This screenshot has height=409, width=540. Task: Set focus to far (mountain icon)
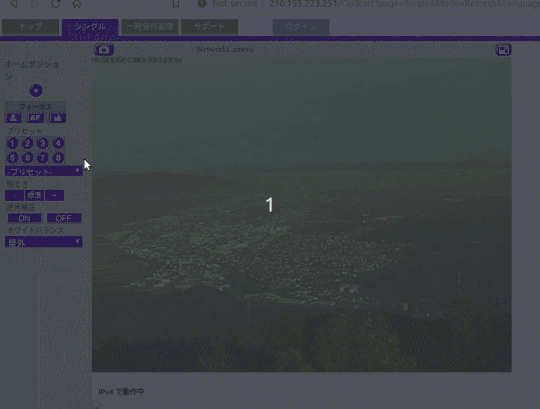pyautogui.click(x=58, y=118)
